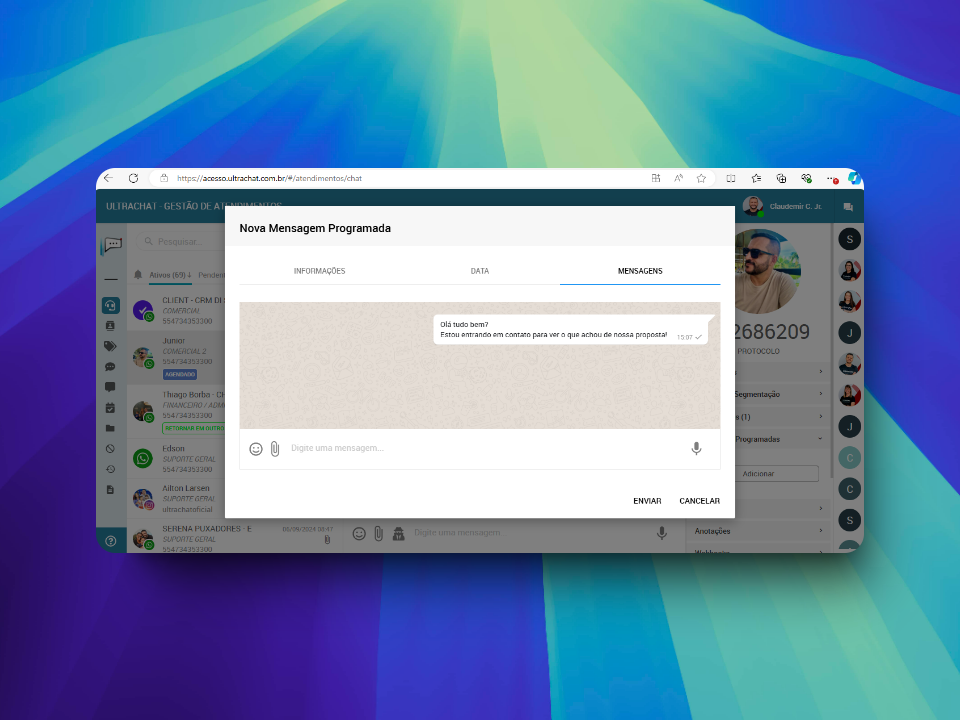This screenshot has width=960, height=720.
Task: Click the microphone icon in the dialog
Action: [696, 449]
